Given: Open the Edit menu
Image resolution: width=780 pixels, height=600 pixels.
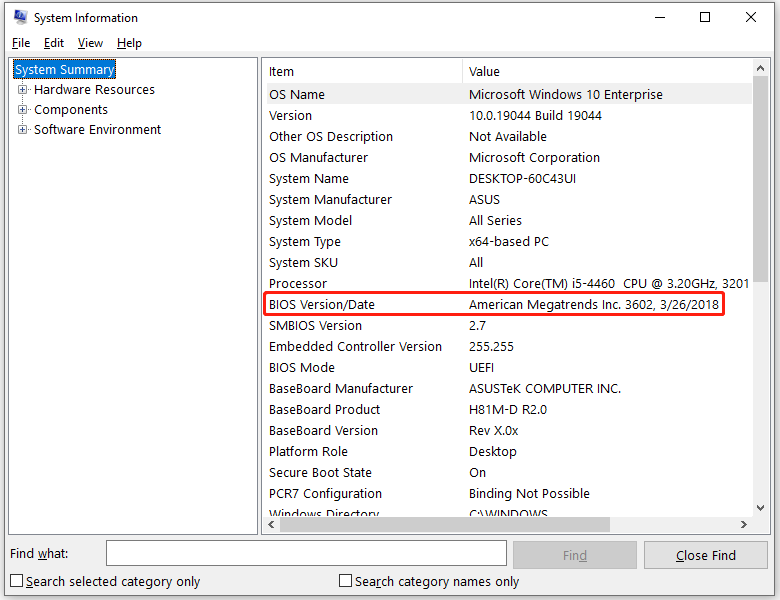Looking at the screenshot, I should click(54, 43).
